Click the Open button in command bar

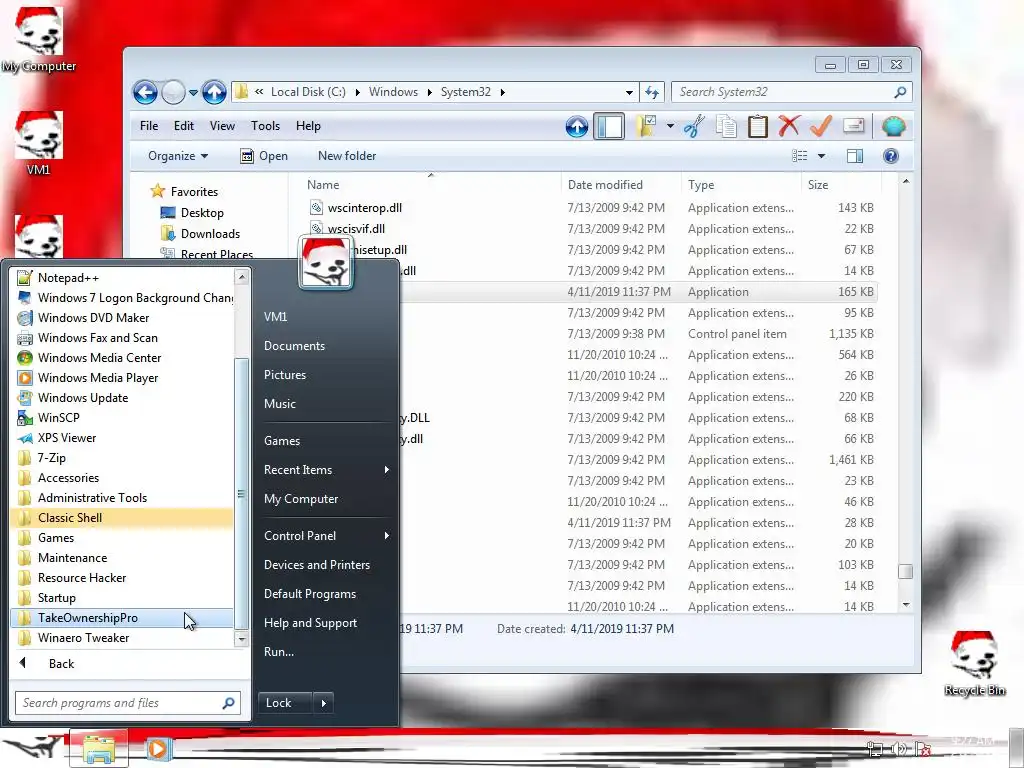click(264, 156)
